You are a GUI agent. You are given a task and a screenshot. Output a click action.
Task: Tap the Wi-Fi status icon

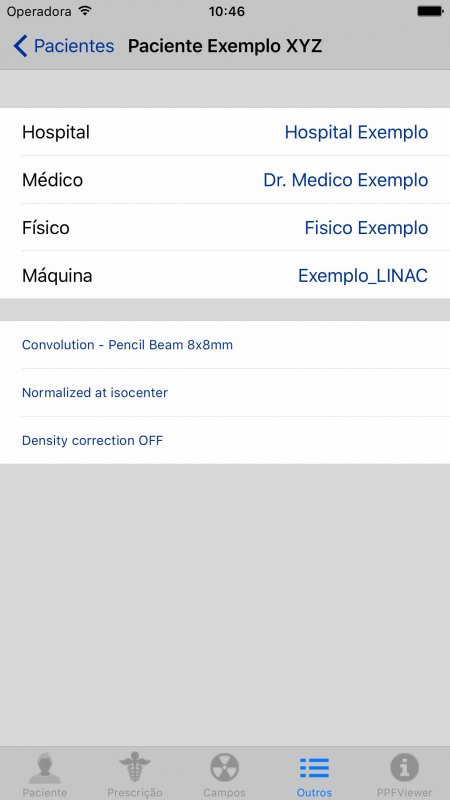tap(86, 11)
